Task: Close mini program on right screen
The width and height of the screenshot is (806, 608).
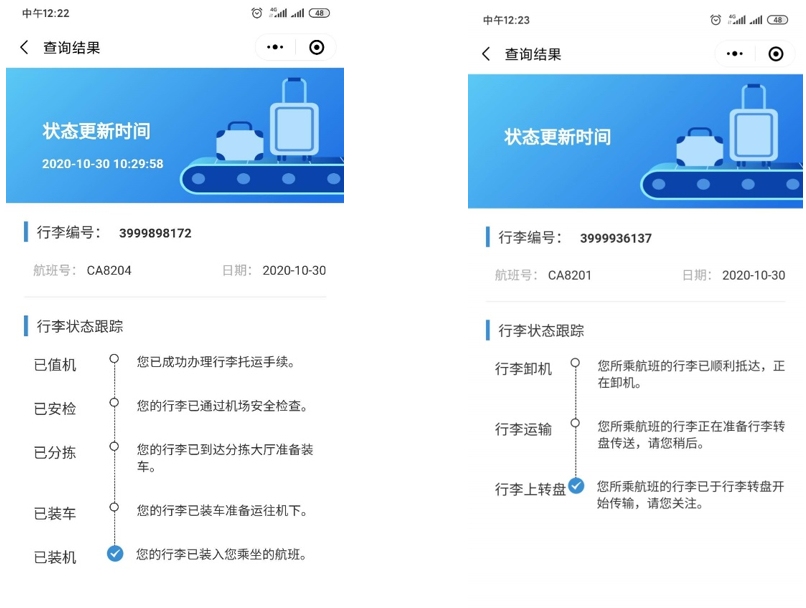Action: click(776, 53)
